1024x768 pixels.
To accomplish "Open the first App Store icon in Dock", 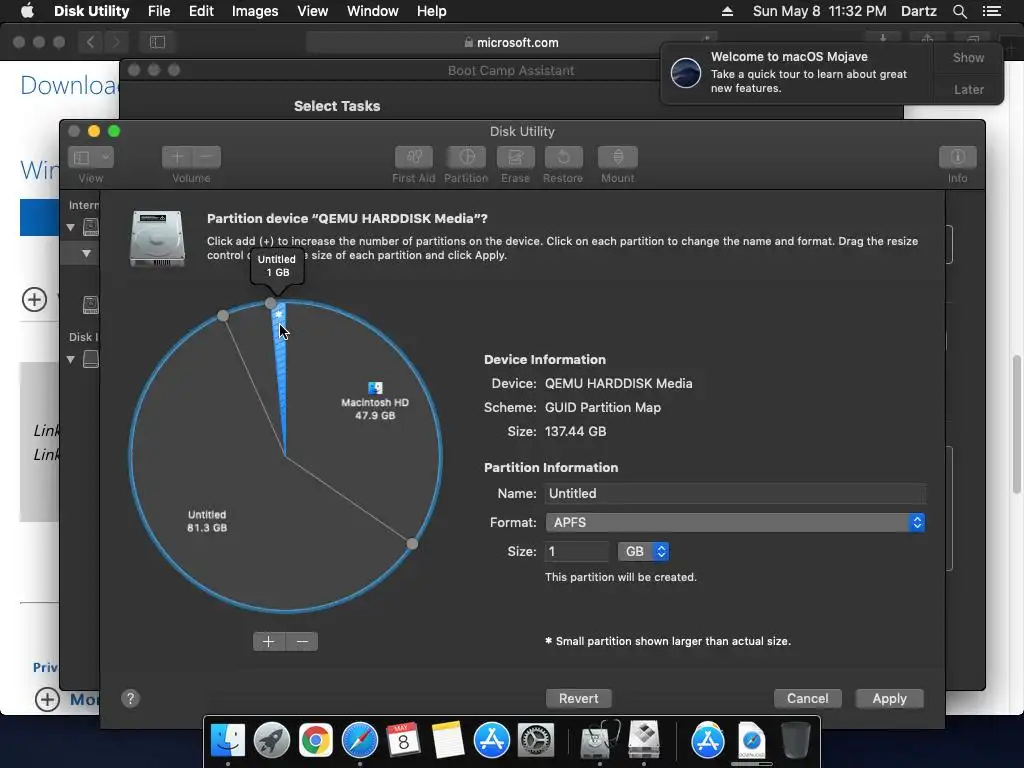I will 491,740.
